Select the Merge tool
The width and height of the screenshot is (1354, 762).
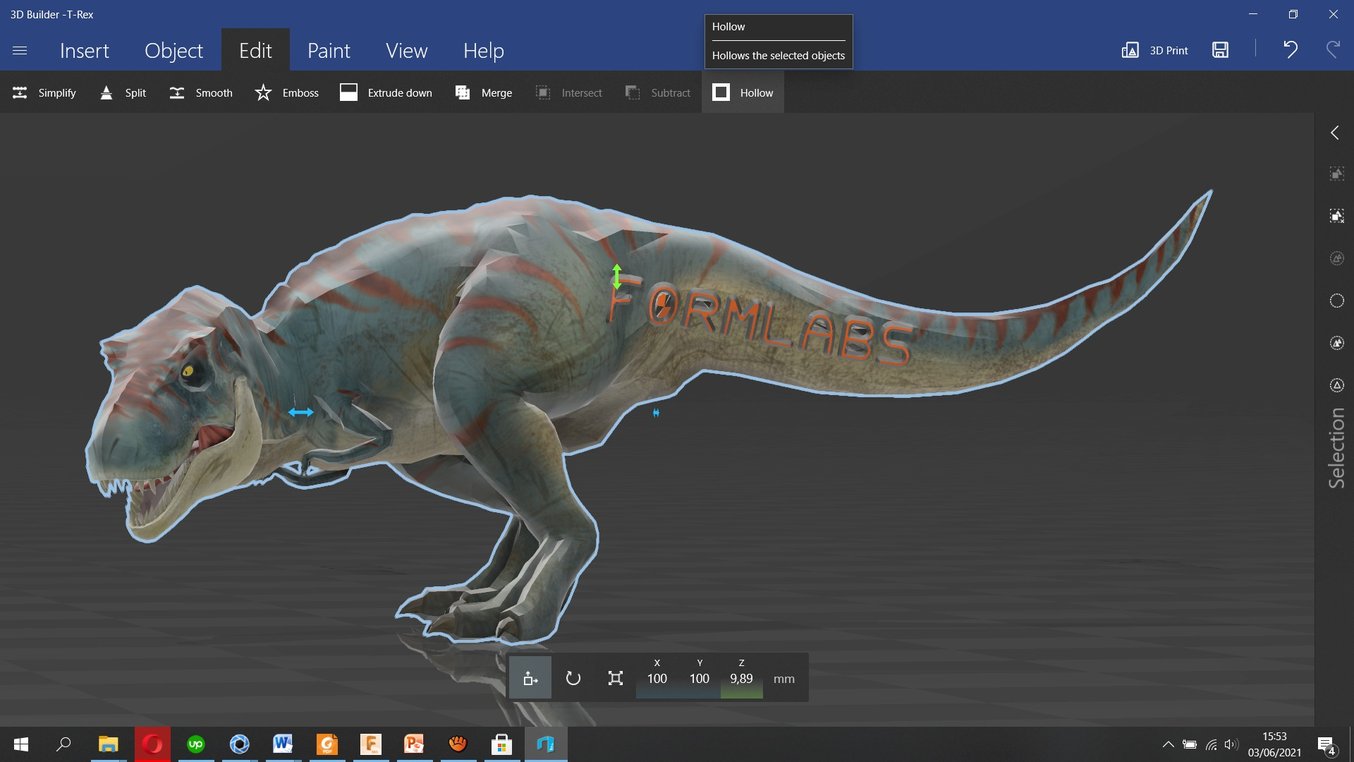coord(483,92)
